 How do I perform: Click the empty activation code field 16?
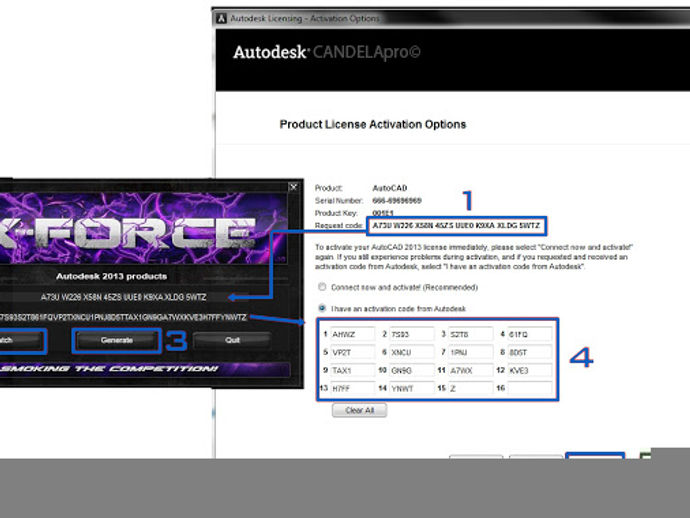(529, 389)
